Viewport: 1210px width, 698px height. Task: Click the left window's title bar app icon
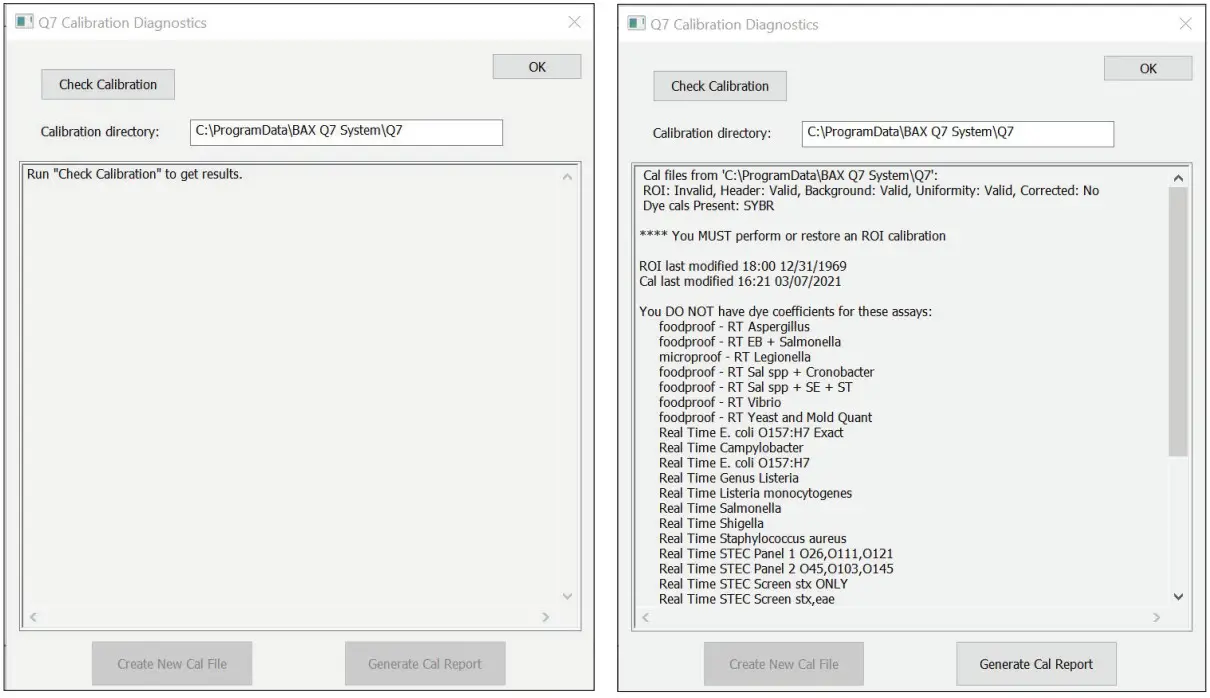[23, 23]
